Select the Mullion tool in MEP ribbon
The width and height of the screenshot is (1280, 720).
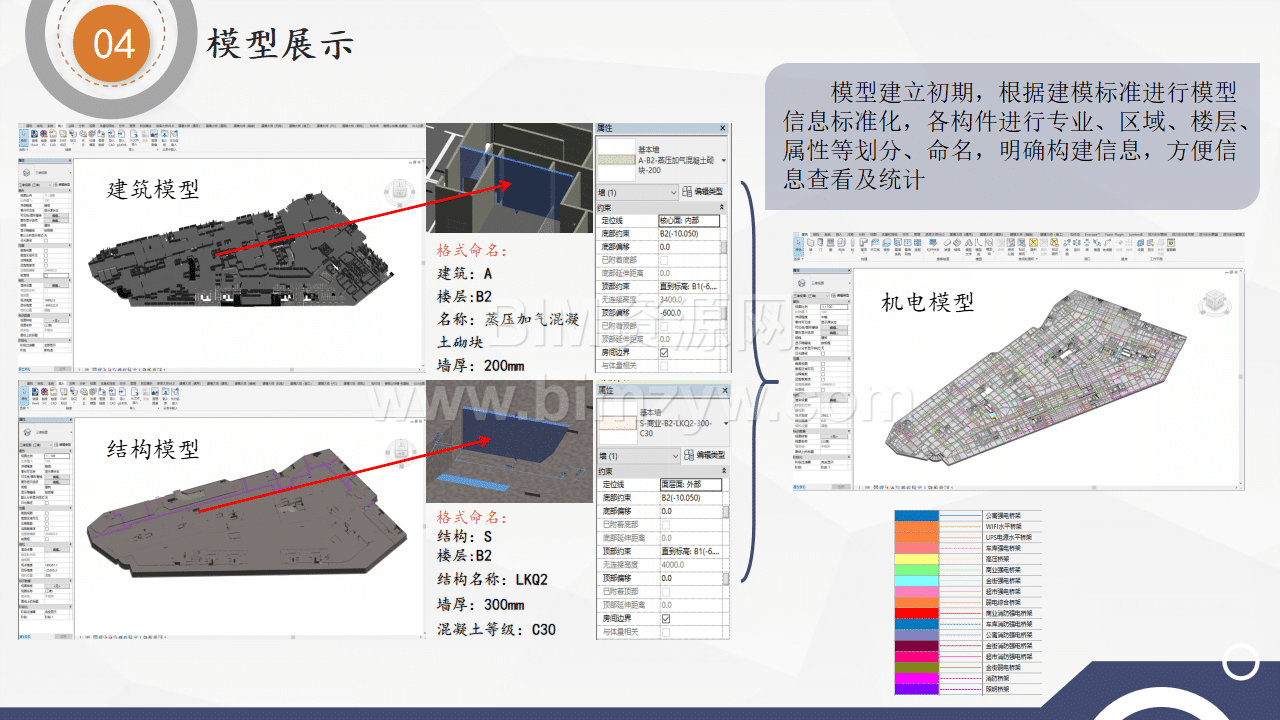(917, 246)
